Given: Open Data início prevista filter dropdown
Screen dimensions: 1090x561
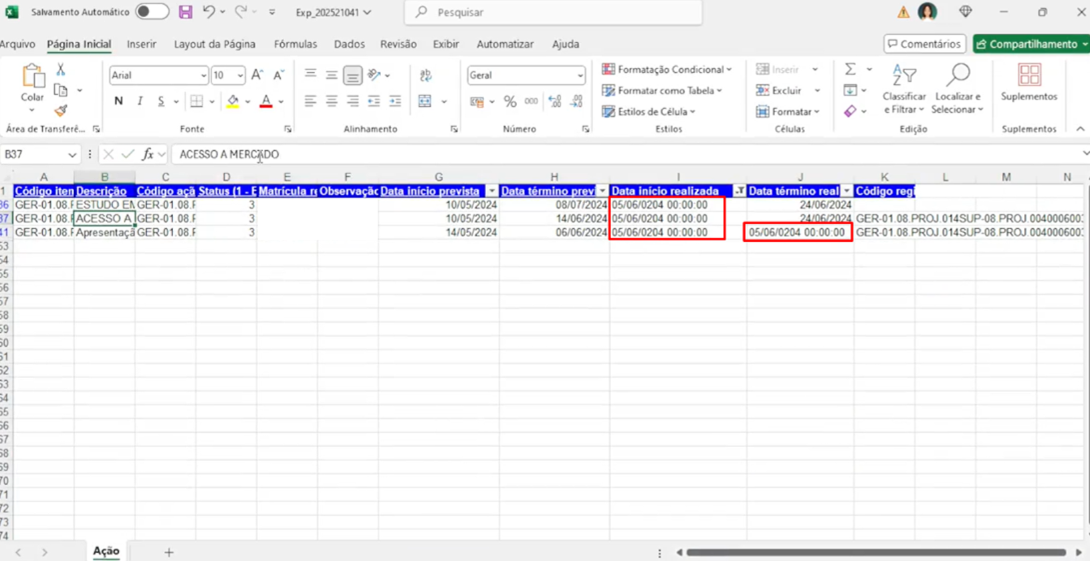Looking at the screenshot, I should click(x=492, y=190).
